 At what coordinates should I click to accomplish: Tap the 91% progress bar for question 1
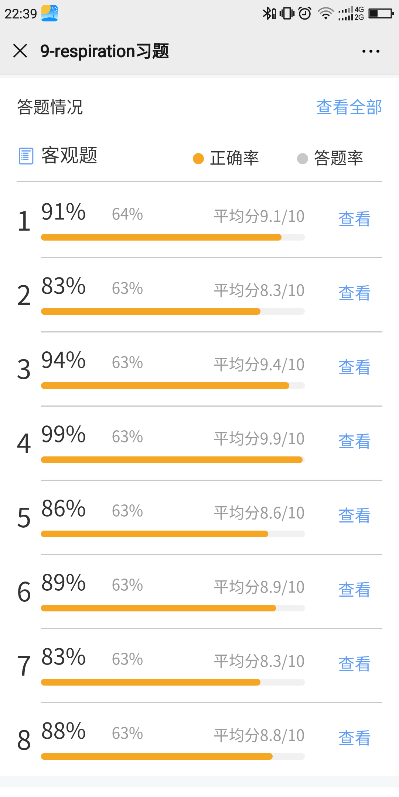(173, 237)
